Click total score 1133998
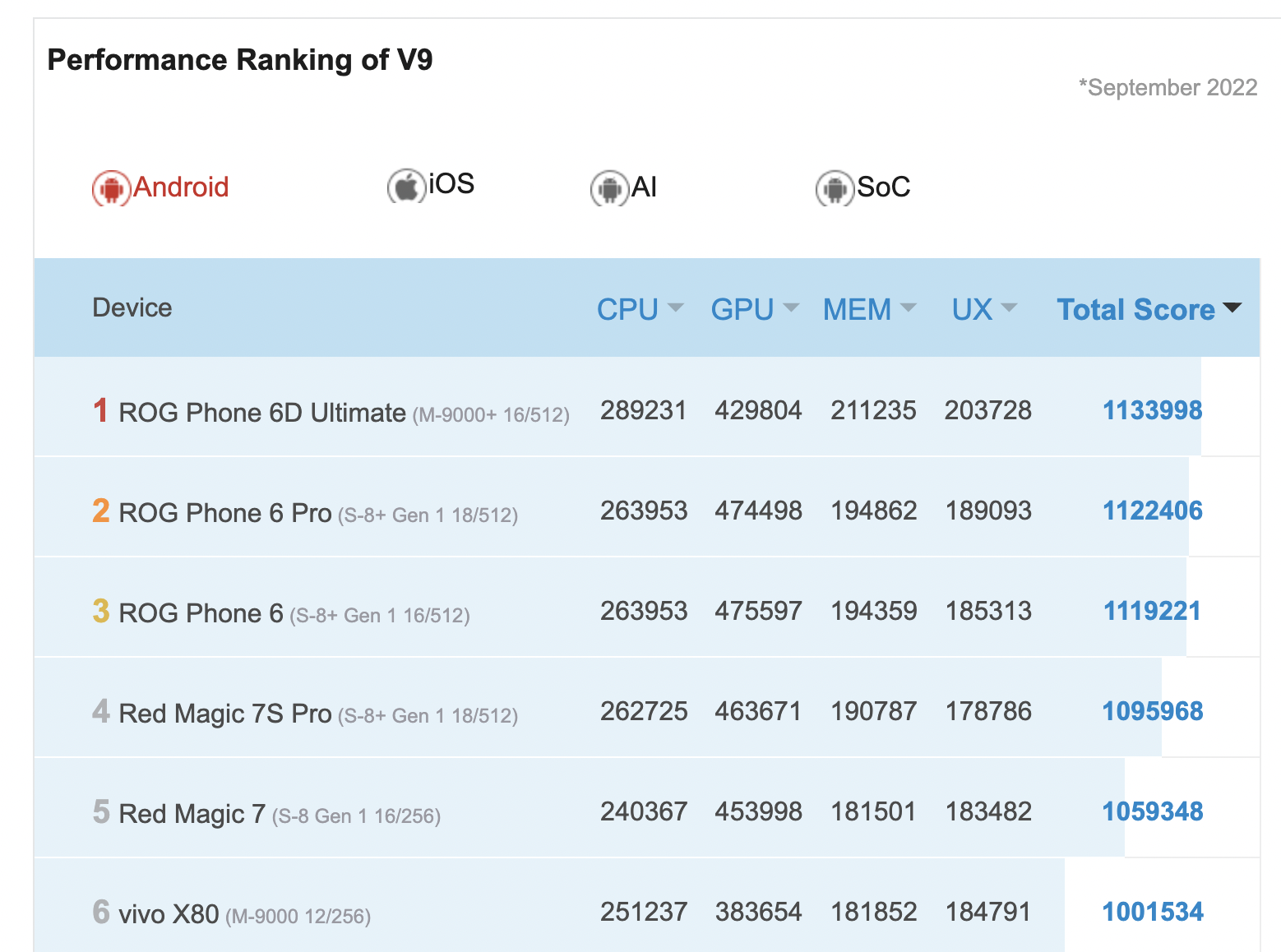 click(x=1152, y=410)
